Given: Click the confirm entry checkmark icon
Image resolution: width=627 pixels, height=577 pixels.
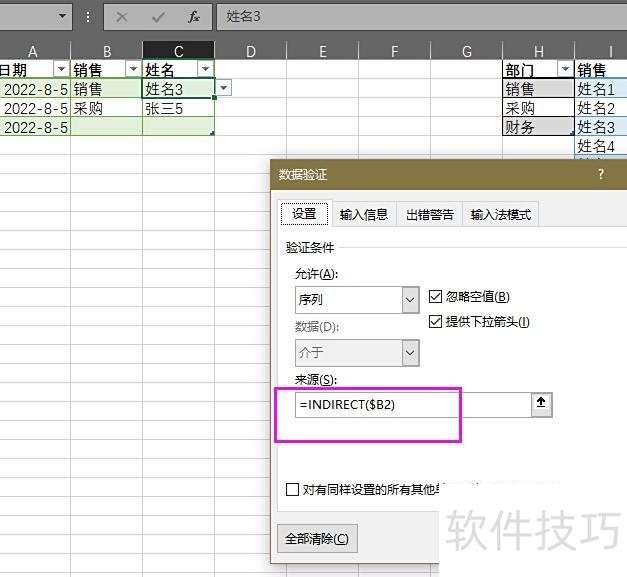Looking at the screenshot, I should pyautogui.click(x=158, y=17).
